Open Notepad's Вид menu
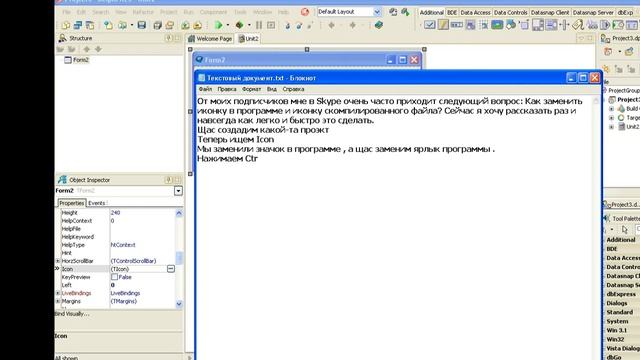Screen dimensions: 640x360 [x=272, y=89]
